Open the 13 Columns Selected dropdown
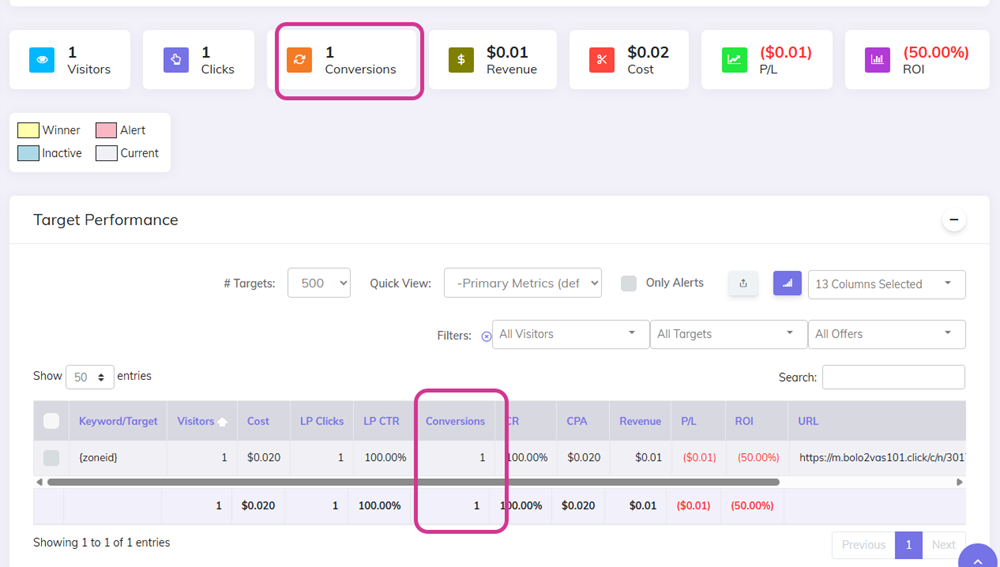 [886, 284]
